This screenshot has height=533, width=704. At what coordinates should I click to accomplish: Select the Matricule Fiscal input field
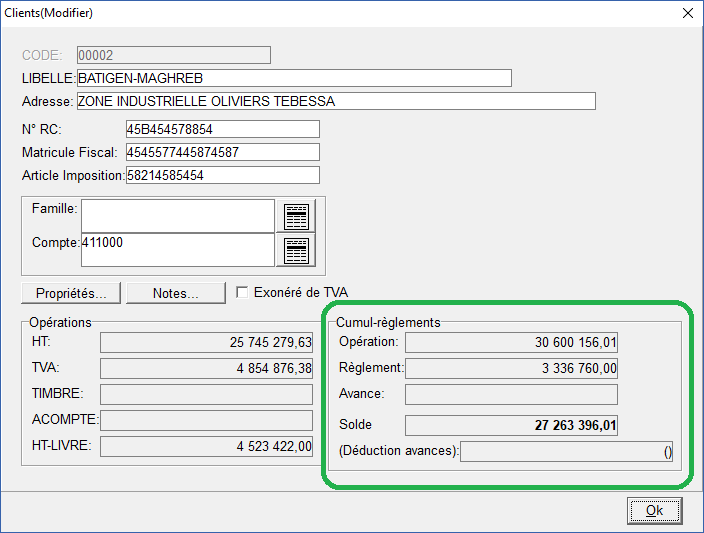coord(223,152)
